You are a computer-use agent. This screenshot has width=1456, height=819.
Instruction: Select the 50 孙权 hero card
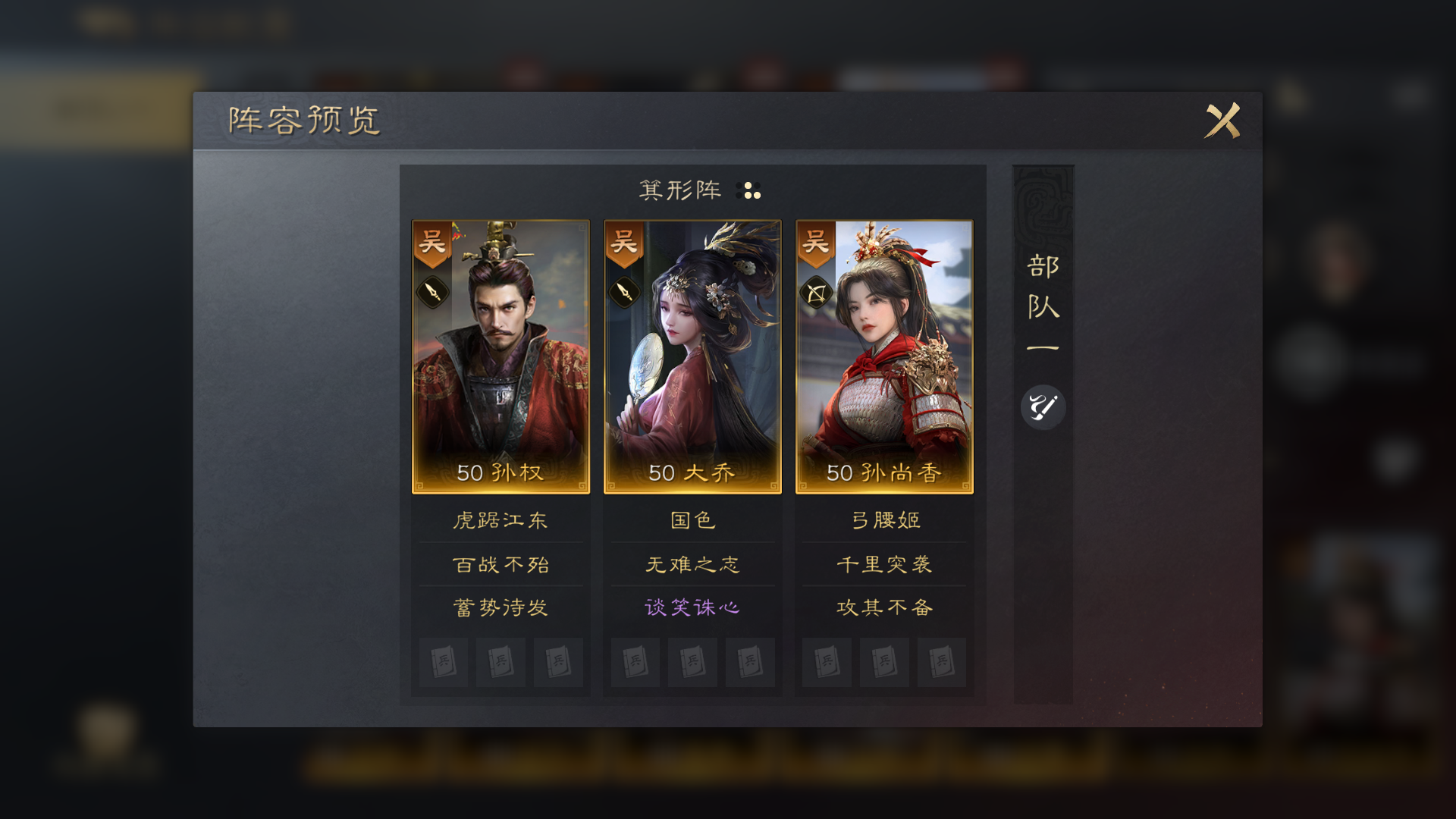coord(500,357)
